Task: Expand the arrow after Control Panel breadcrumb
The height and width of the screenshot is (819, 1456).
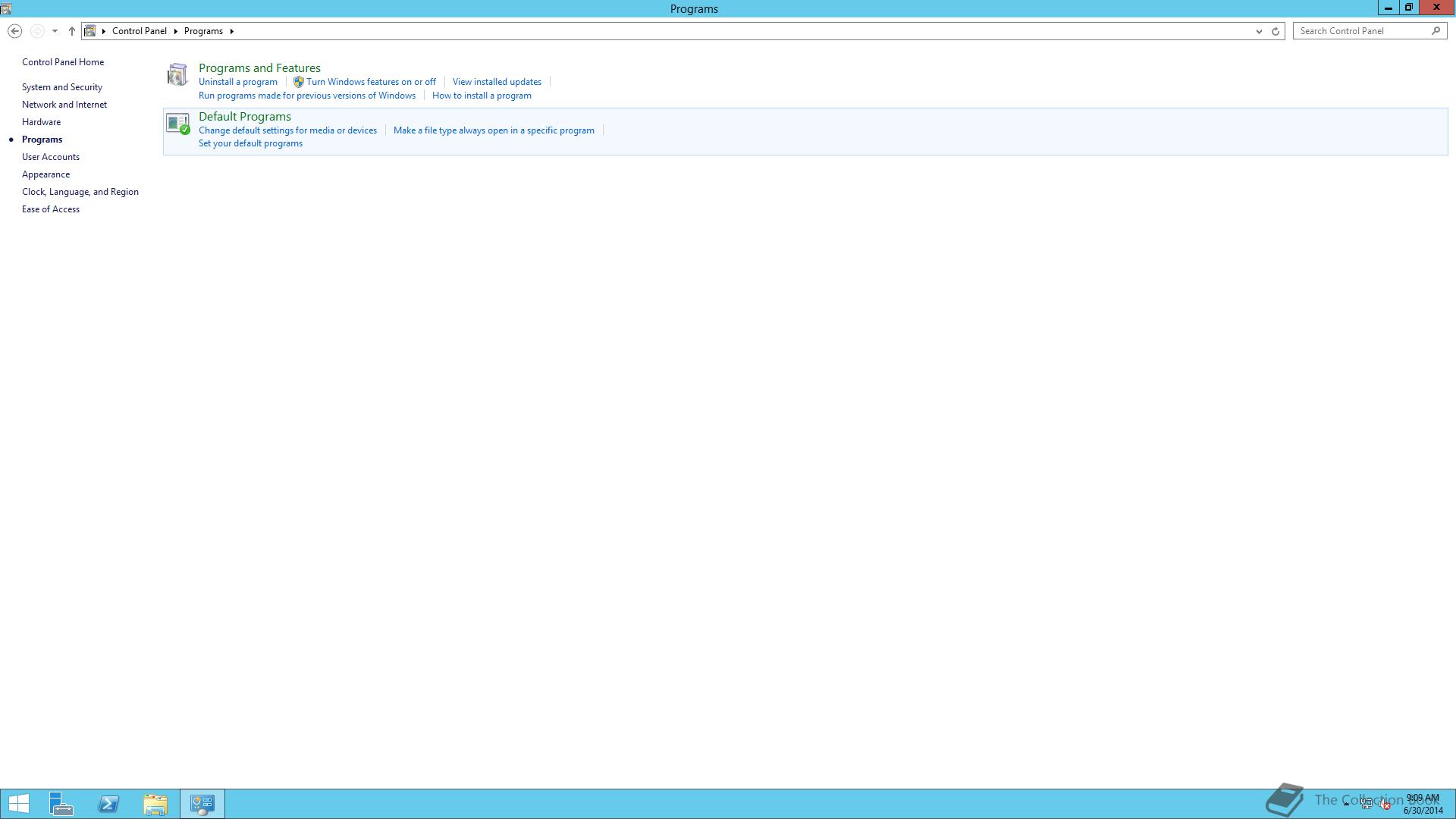Action: (x=175, y=31)
